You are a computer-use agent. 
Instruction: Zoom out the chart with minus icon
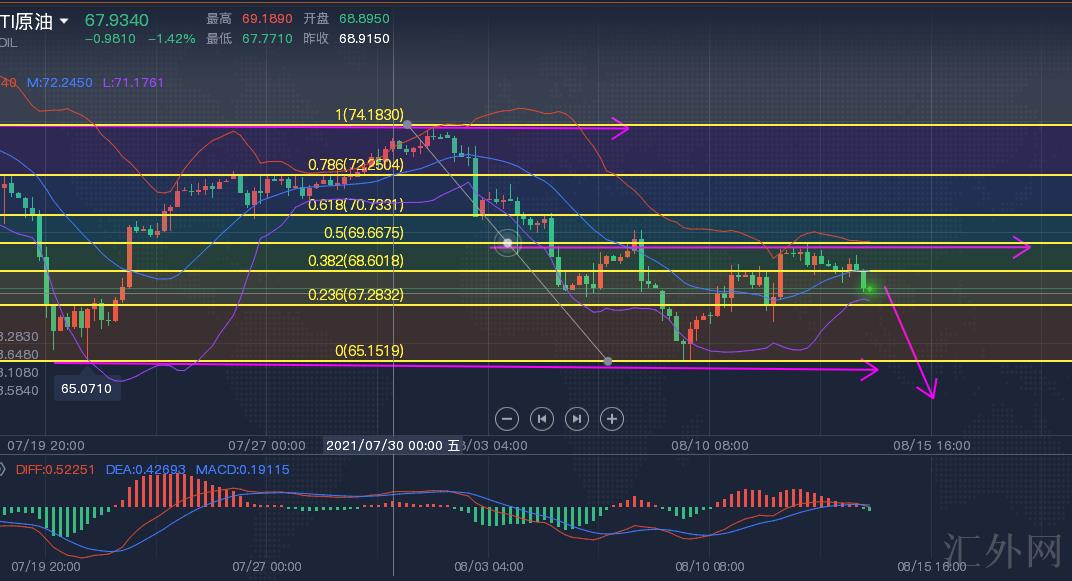click(x=507, y=419)
